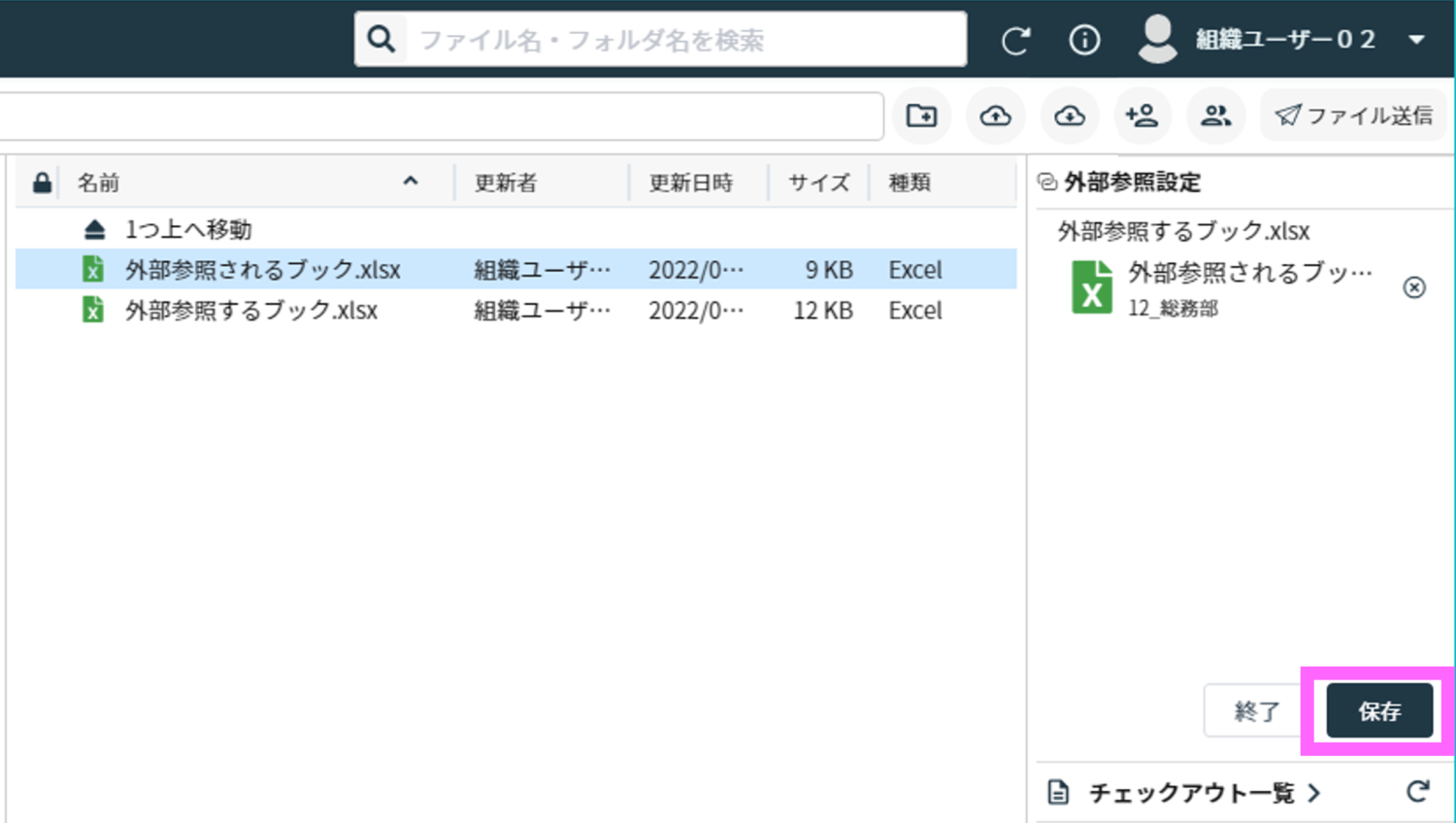
Task: Click the large Excel icon in the reference panel
Action: (x=1092, y=286)
